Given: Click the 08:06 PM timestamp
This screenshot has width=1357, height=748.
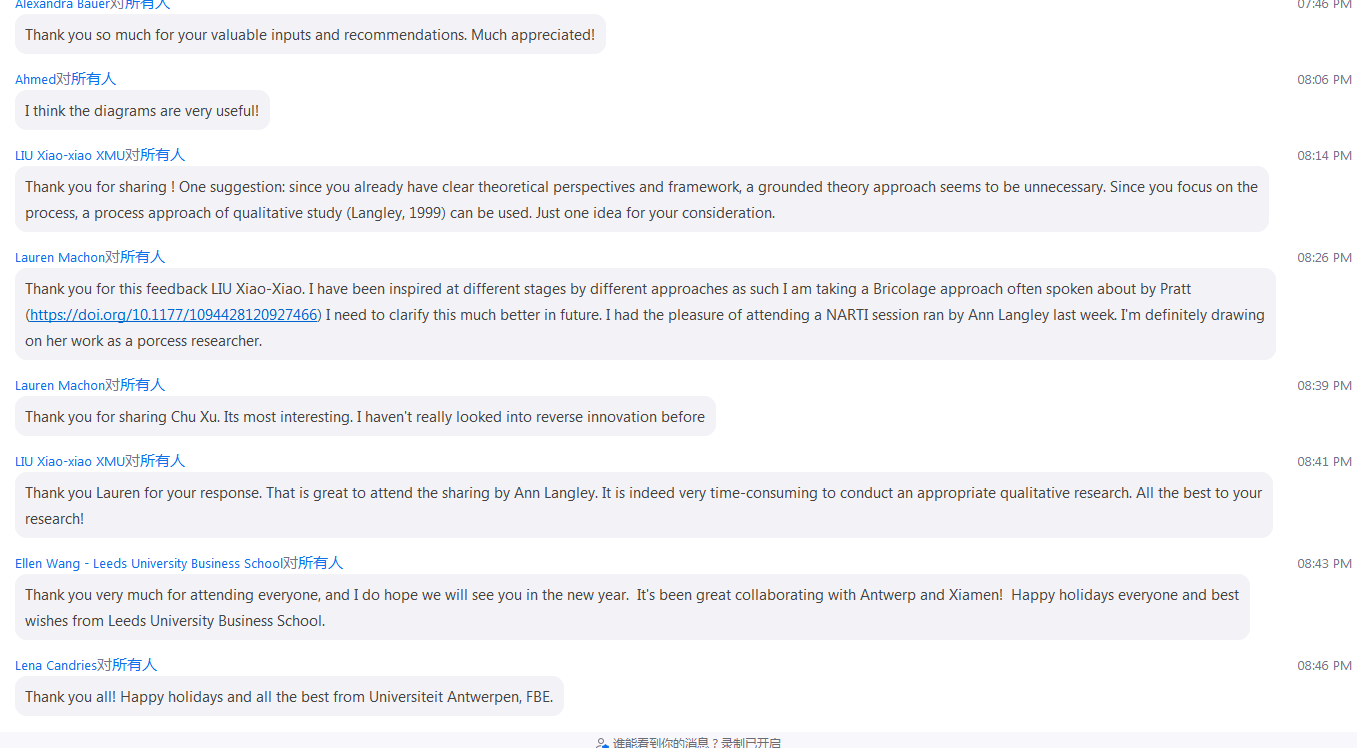Looking at the screenshot, I should click(x=1324, y=79).
